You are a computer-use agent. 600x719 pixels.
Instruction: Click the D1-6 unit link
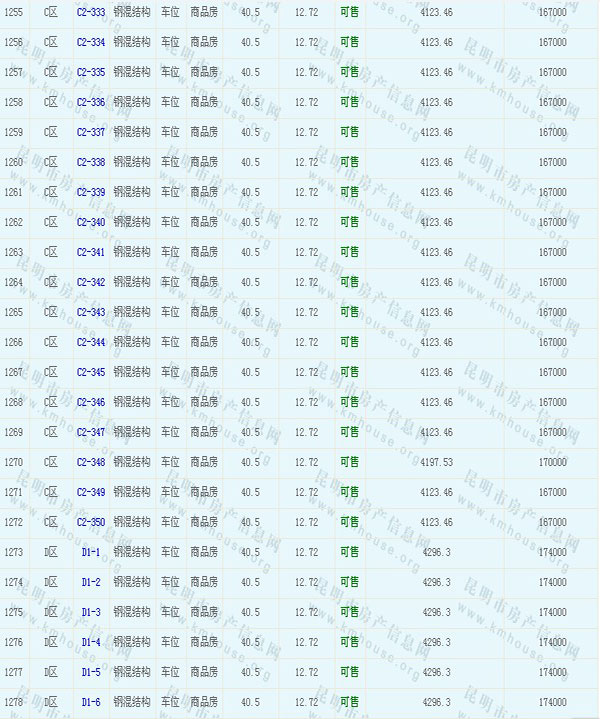click(x=90, y=702)
